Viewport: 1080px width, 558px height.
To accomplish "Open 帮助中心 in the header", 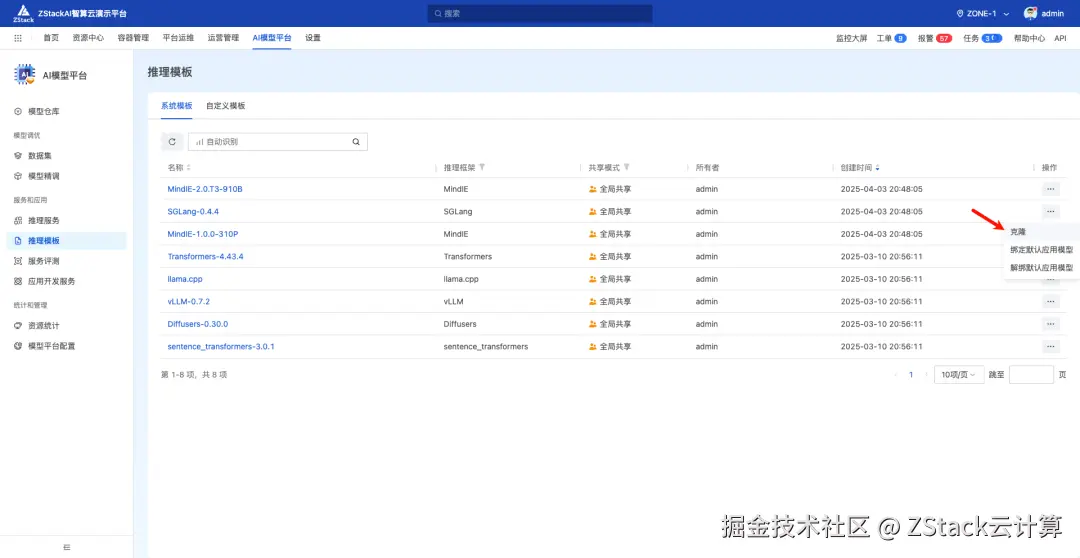I will click(x=1029, y=39).
